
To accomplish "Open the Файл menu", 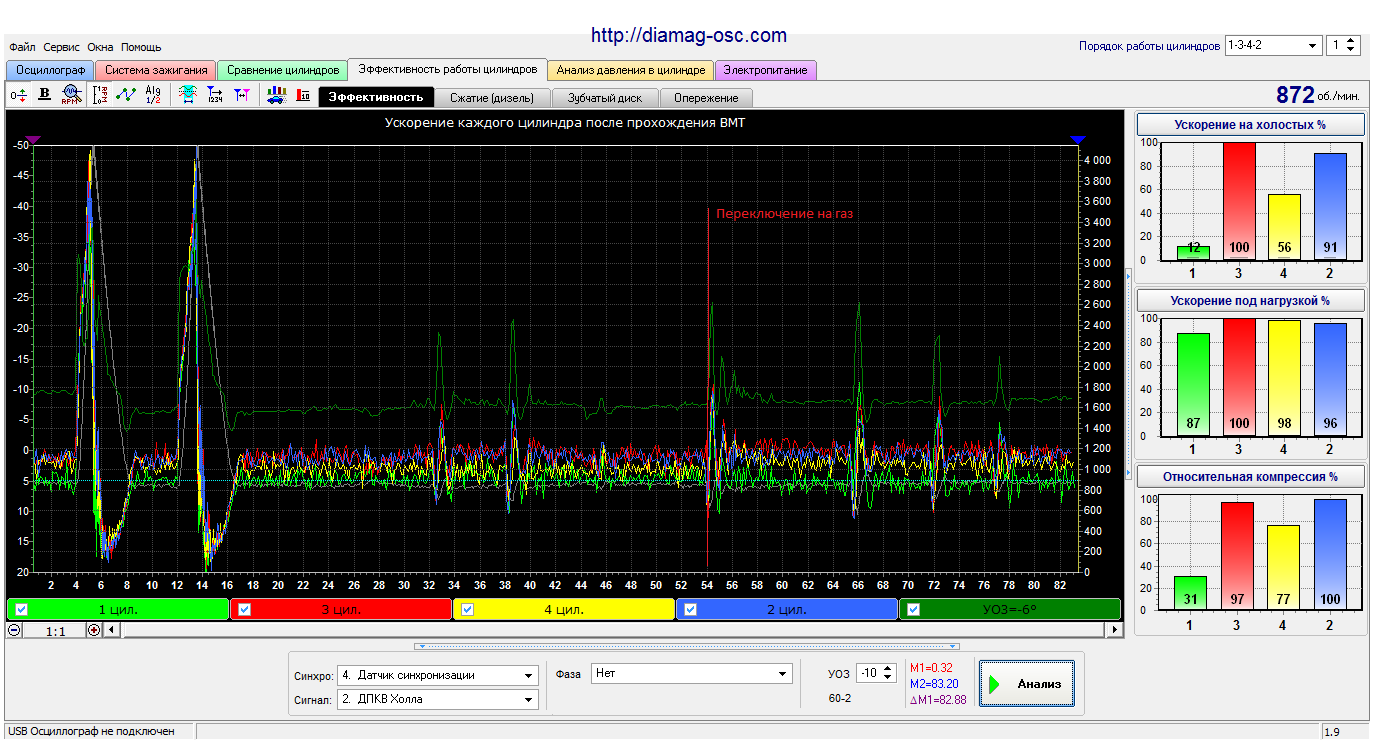I will 22,47.
